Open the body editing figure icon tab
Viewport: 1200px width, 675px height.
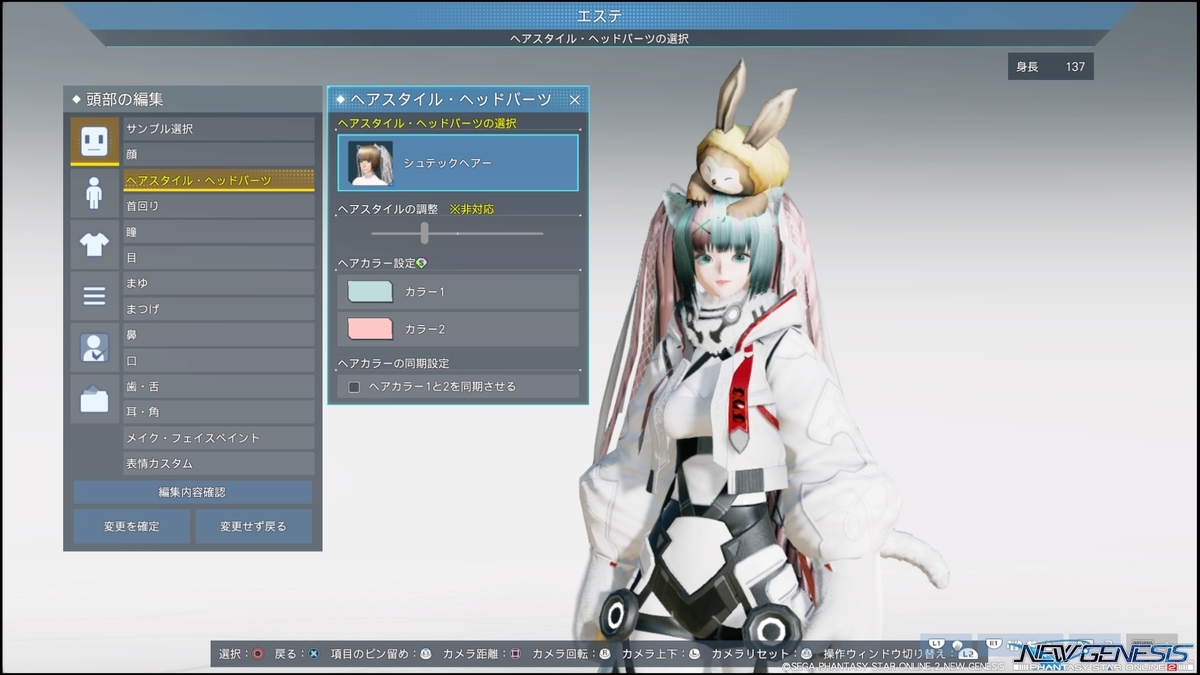coord(94,192)
